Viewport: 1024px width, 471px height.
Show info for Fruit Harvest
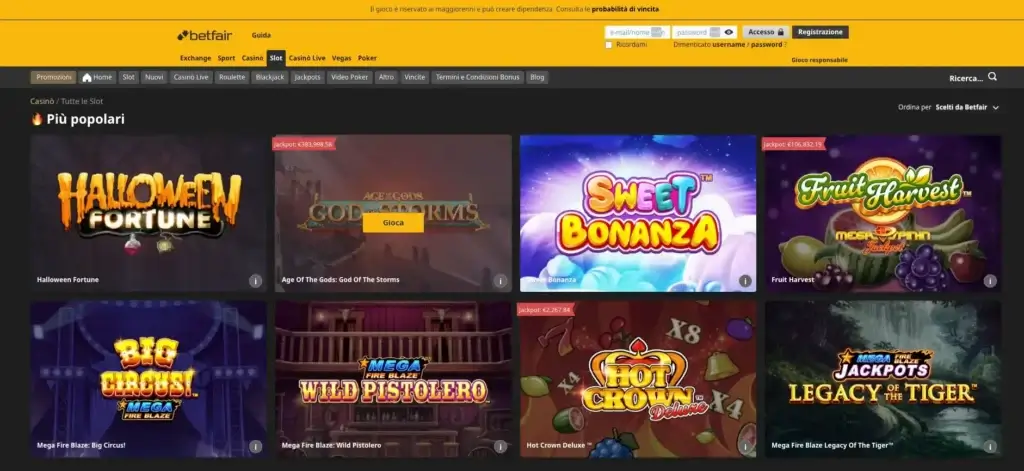click(x=990, y=281)
